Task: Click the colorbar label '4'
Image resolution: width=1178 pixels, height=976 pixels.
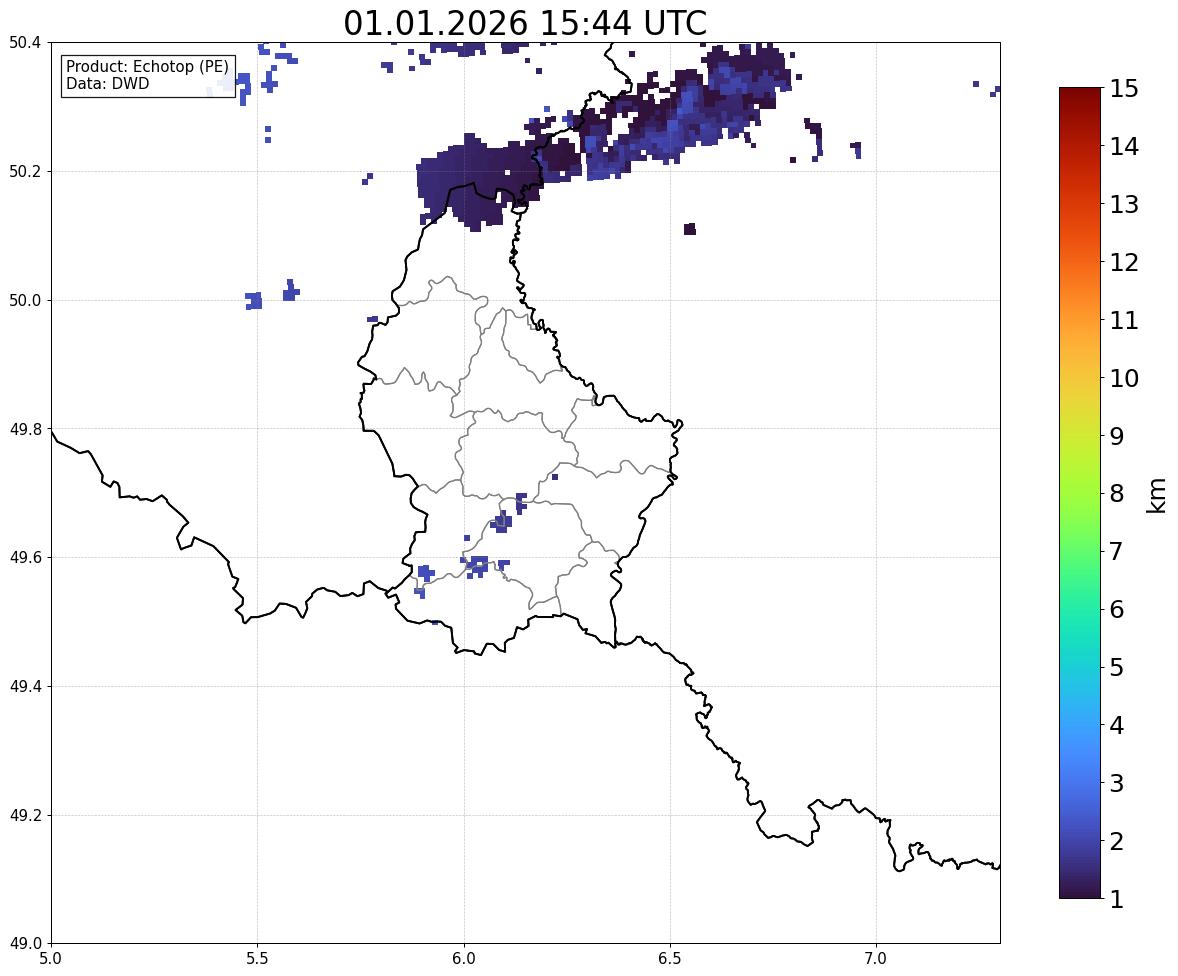Action: tap(1117, 725)
